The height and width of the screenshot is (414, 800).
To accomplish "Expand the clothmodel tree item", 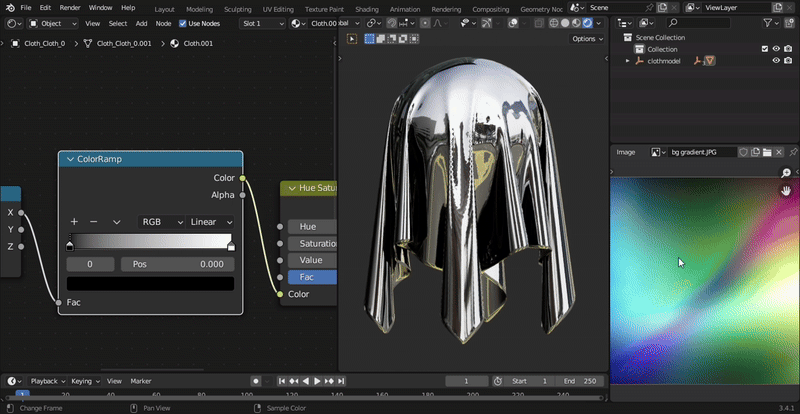I will (629, 61).
